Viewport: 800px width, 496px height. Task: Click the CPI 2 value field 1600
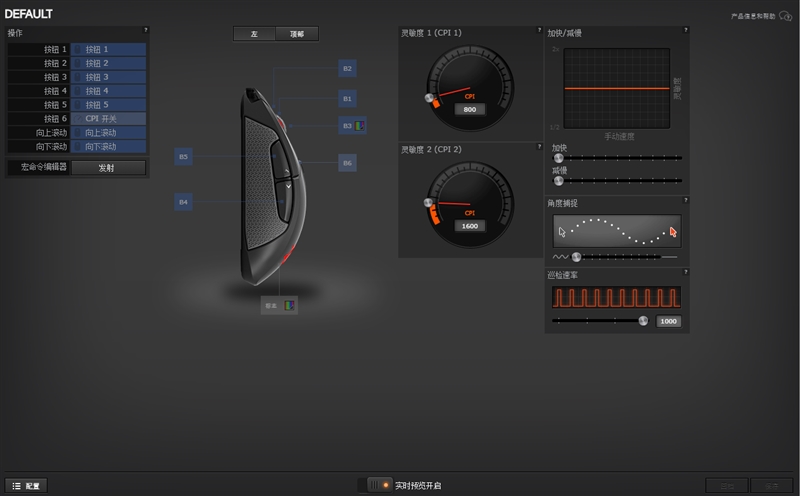pyautogui.click(x=469, y=226)
